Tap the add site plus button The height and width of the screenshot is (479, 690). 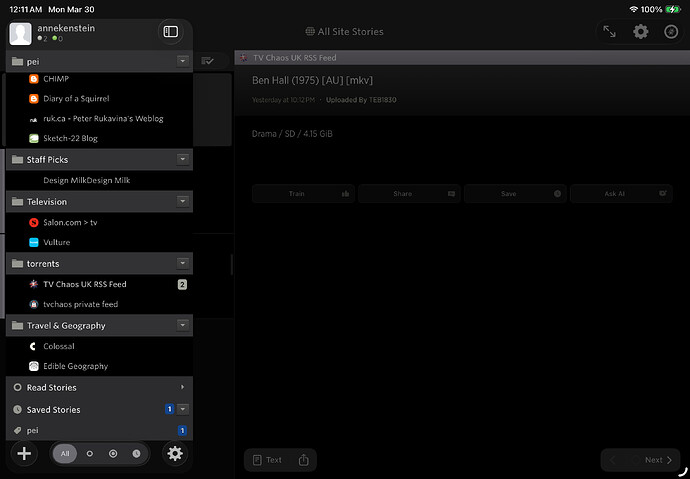24,454
